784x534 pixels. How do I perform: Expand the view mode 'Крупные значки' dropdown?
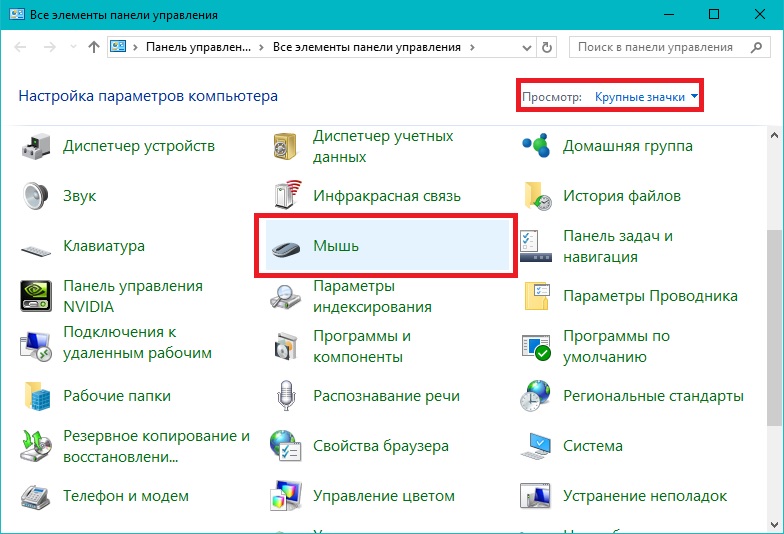[x=646, y=97]
